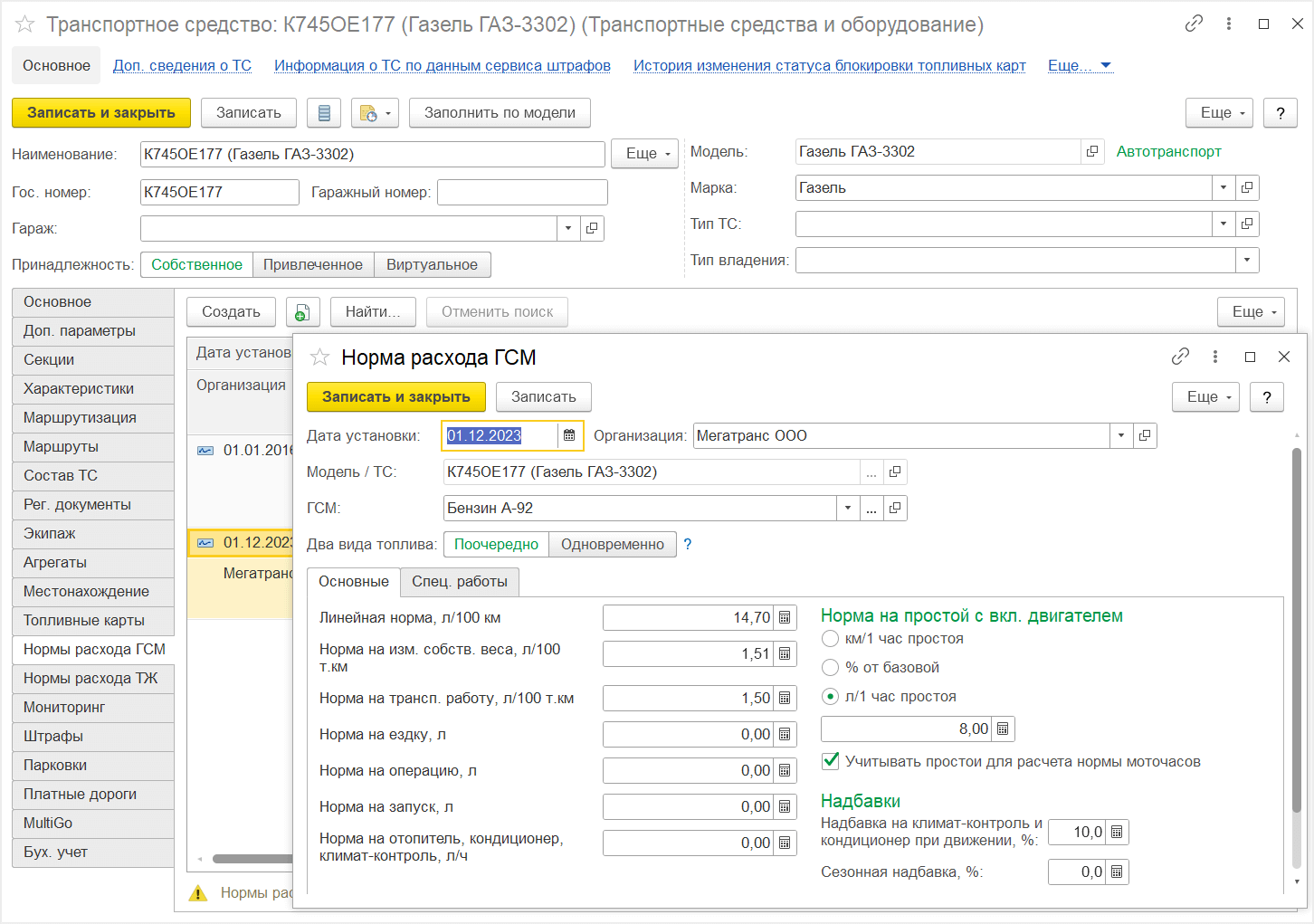Open Нормы расхода ТЖ side section
Screen dimensions: 1314x924
[x=93, y=678]
